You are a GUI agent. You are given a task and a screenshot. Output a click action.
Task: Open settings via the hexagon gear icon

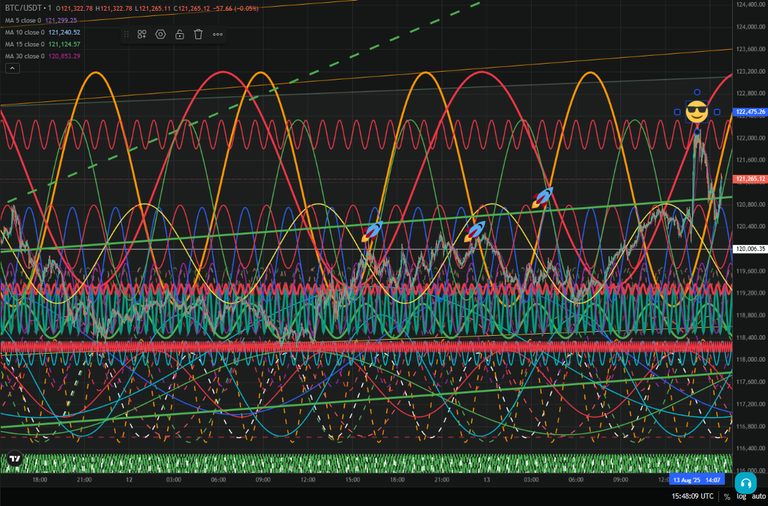[161, 34]
